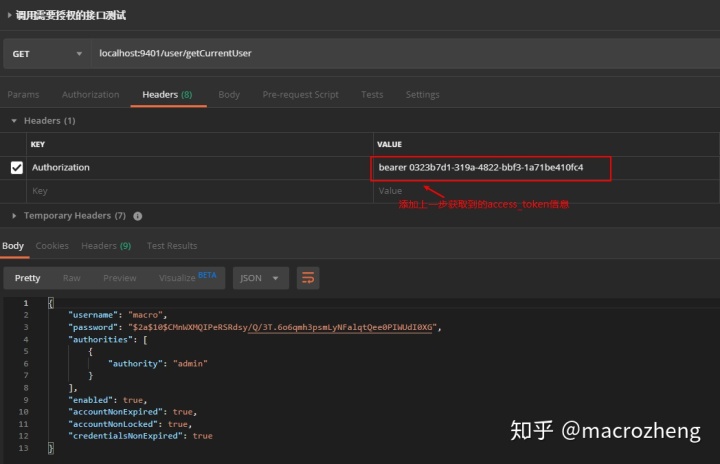Collapse JSON root at line 1

[x=51, y=303]
